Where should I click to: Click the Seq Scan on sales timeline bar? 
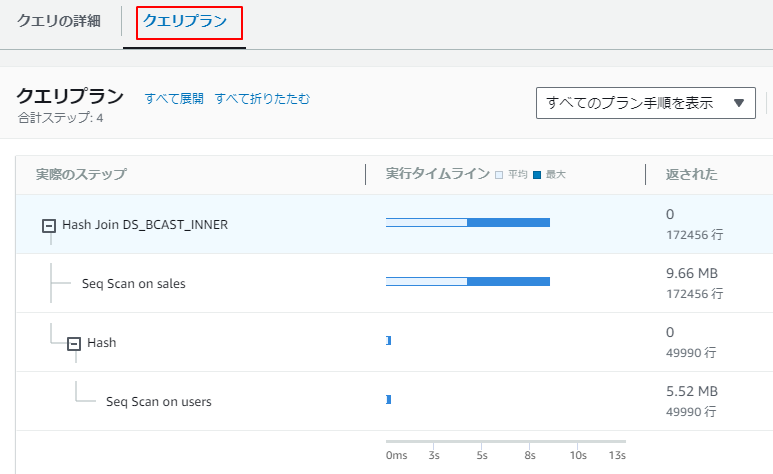467,281
